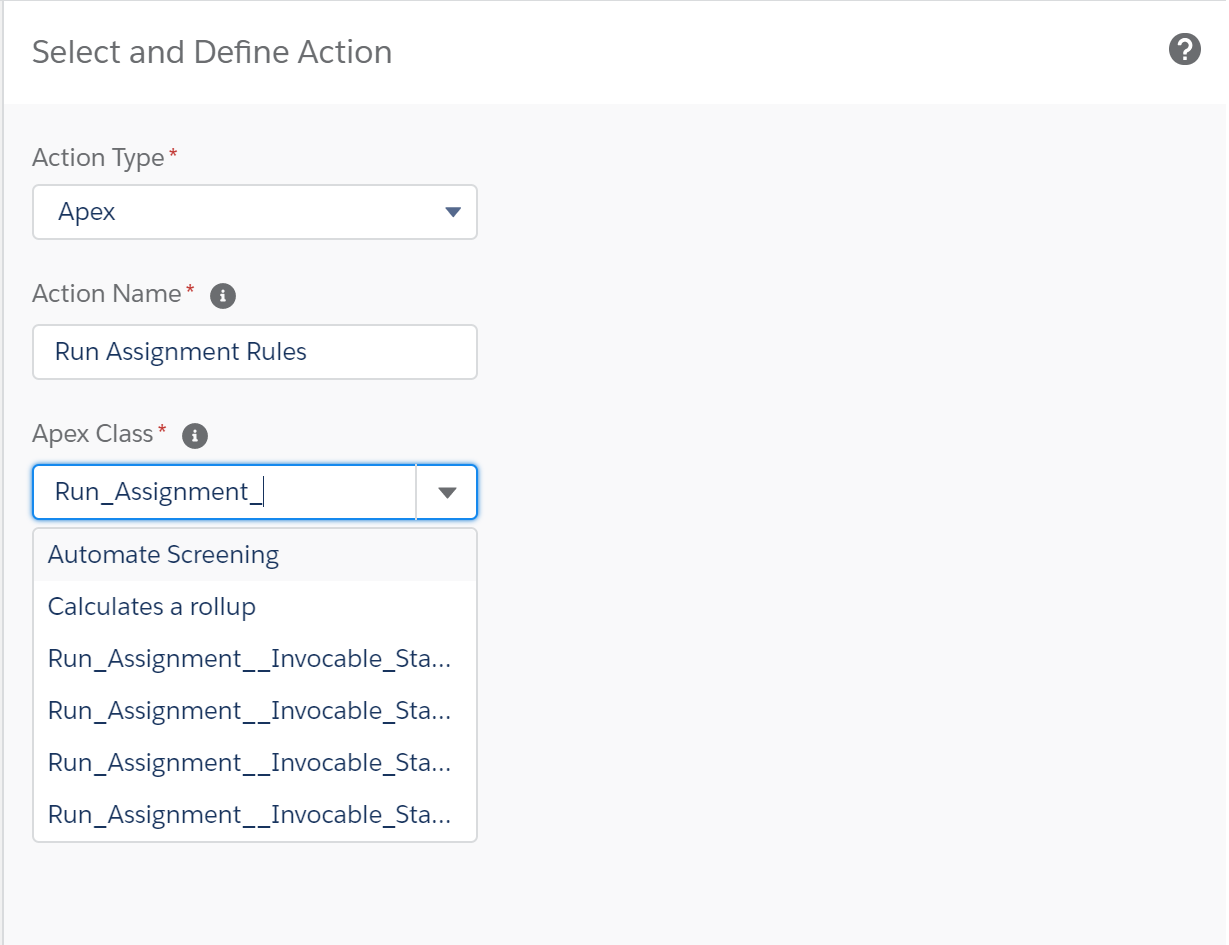
Task: Click the Action Name input field
Action: (x=255, y=352)
